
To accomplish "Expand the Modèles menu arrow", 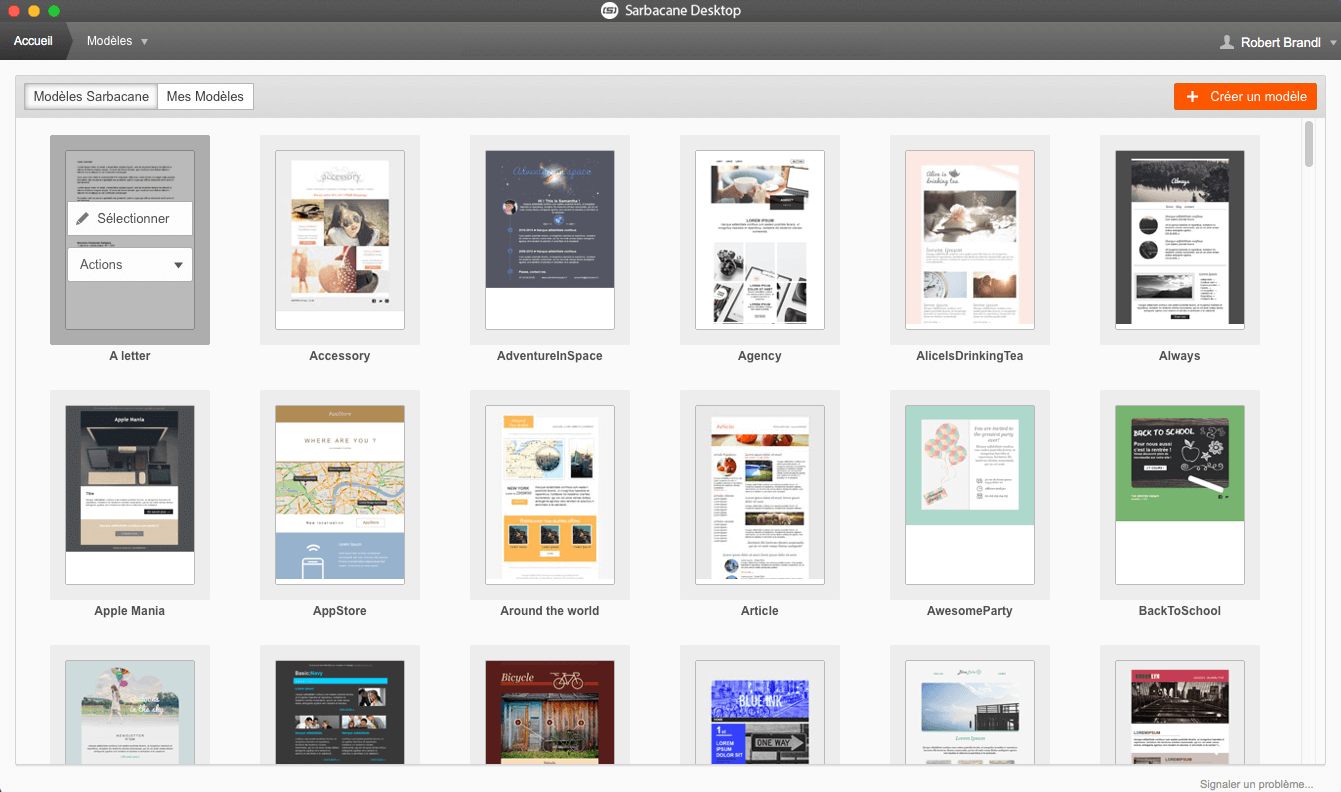I will 145,42.
